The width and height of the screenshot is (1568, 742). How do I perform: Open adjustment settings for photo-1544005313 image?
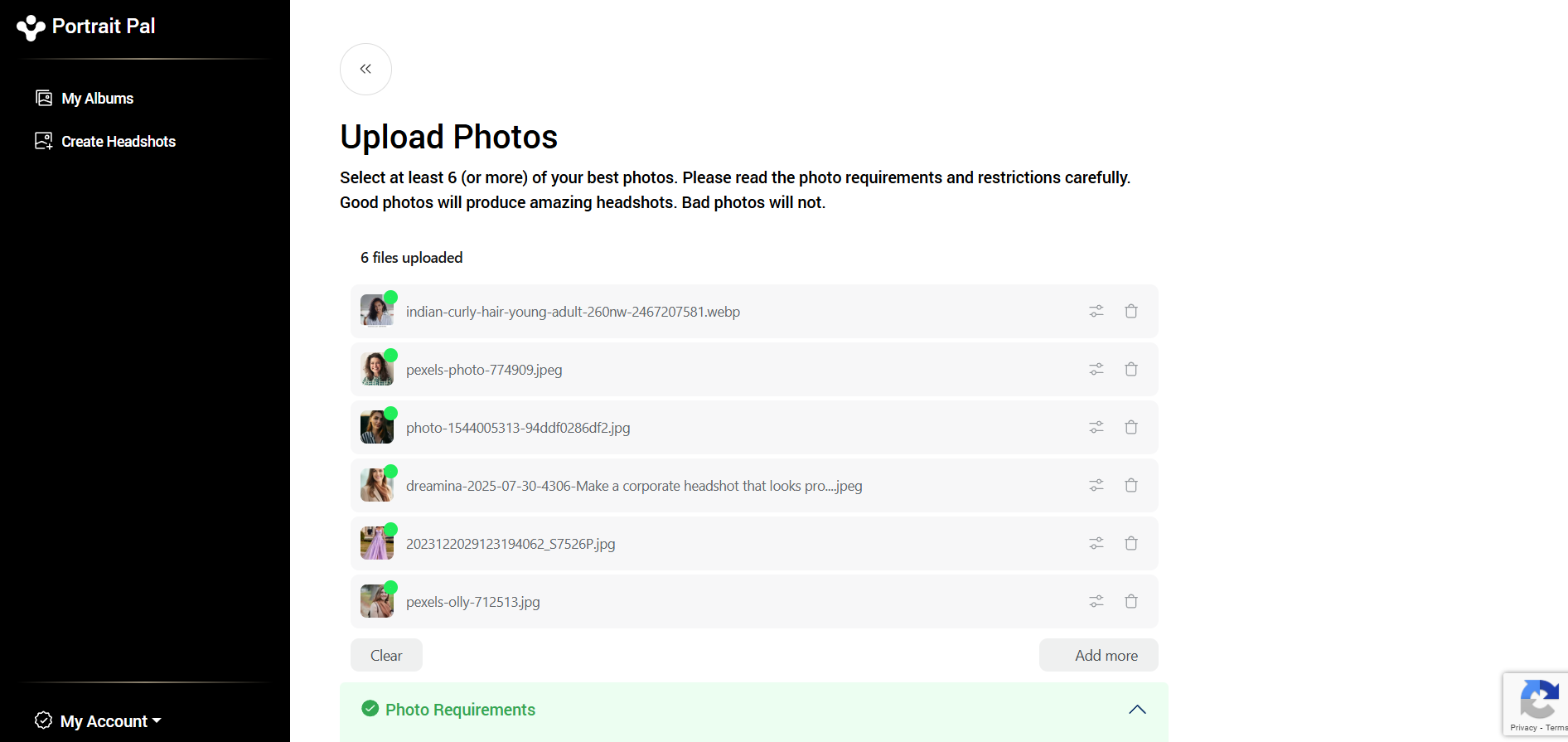click(x=1096, y=427)
